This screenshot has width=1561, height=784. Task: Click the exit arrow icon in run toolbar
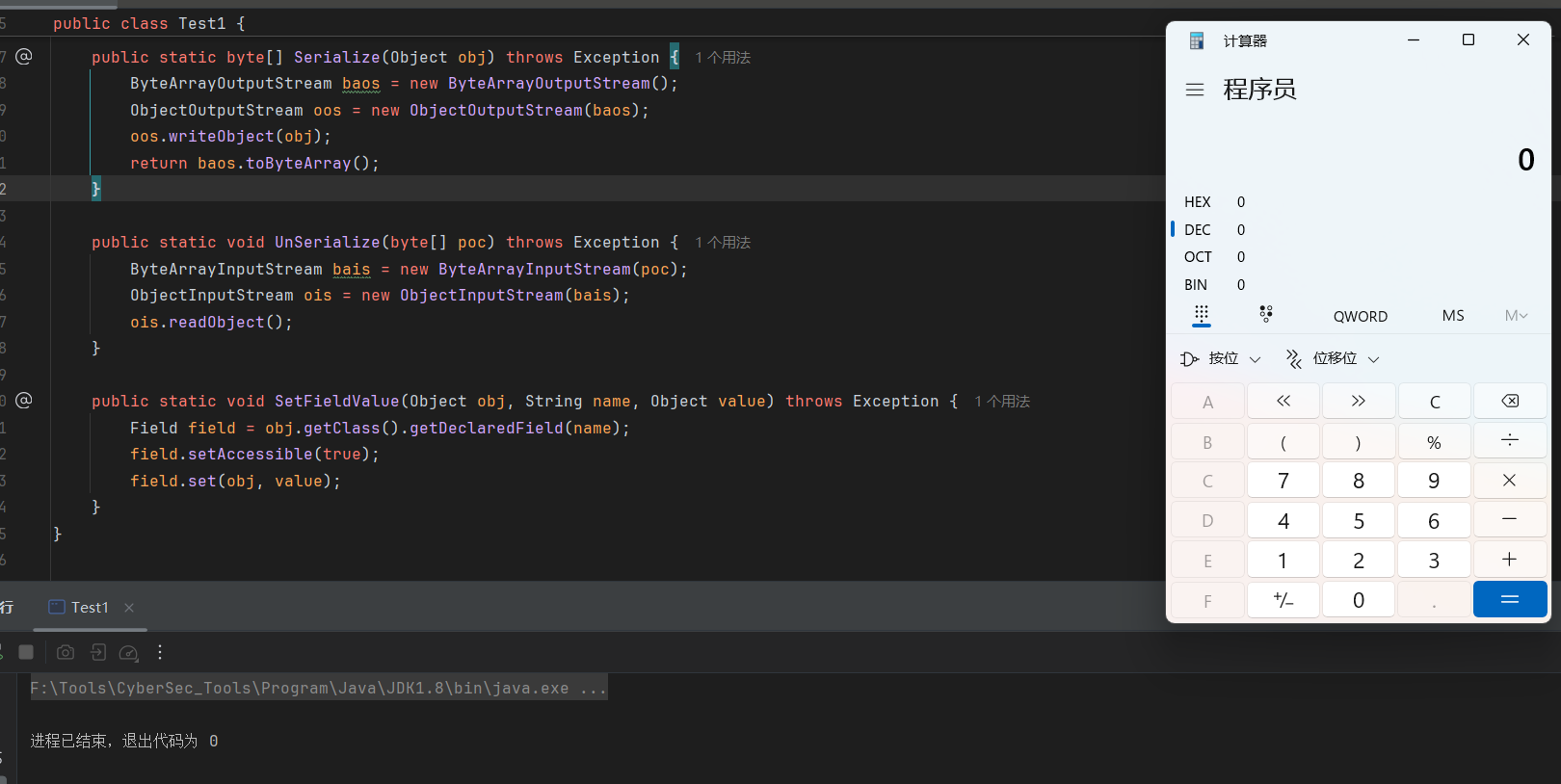click(x=97, y=652)
